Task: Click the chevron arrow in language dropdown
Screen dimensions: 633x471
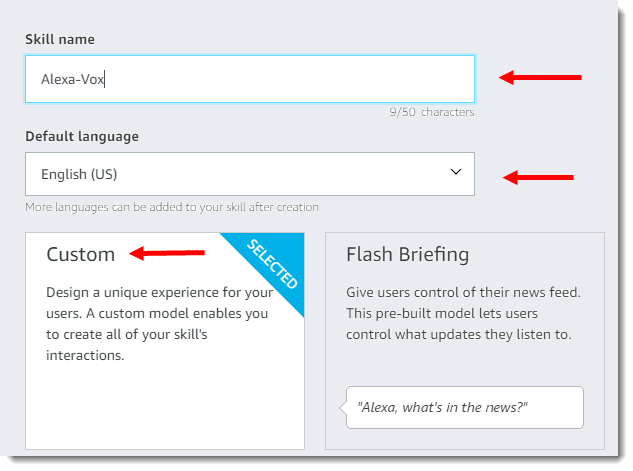Action: 456,172
